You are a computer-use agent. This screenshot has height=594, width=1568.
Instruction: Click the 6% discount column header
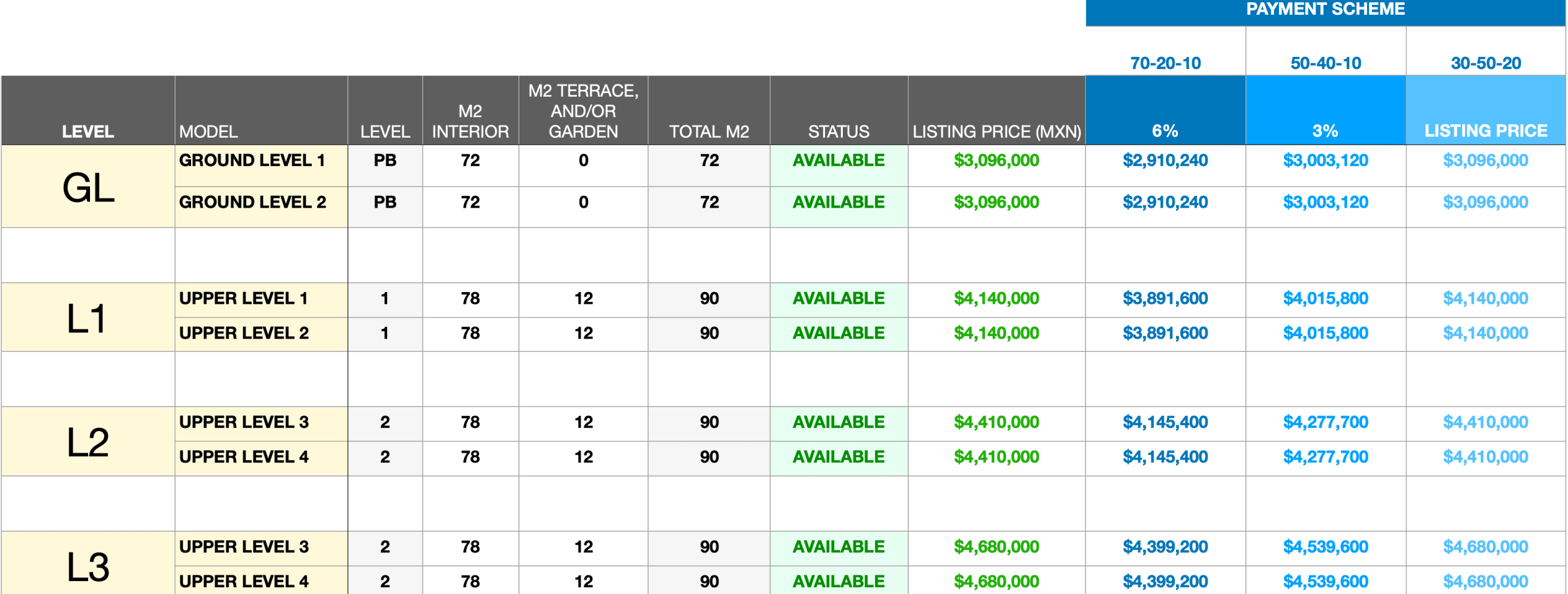(x=1165, y=130)
